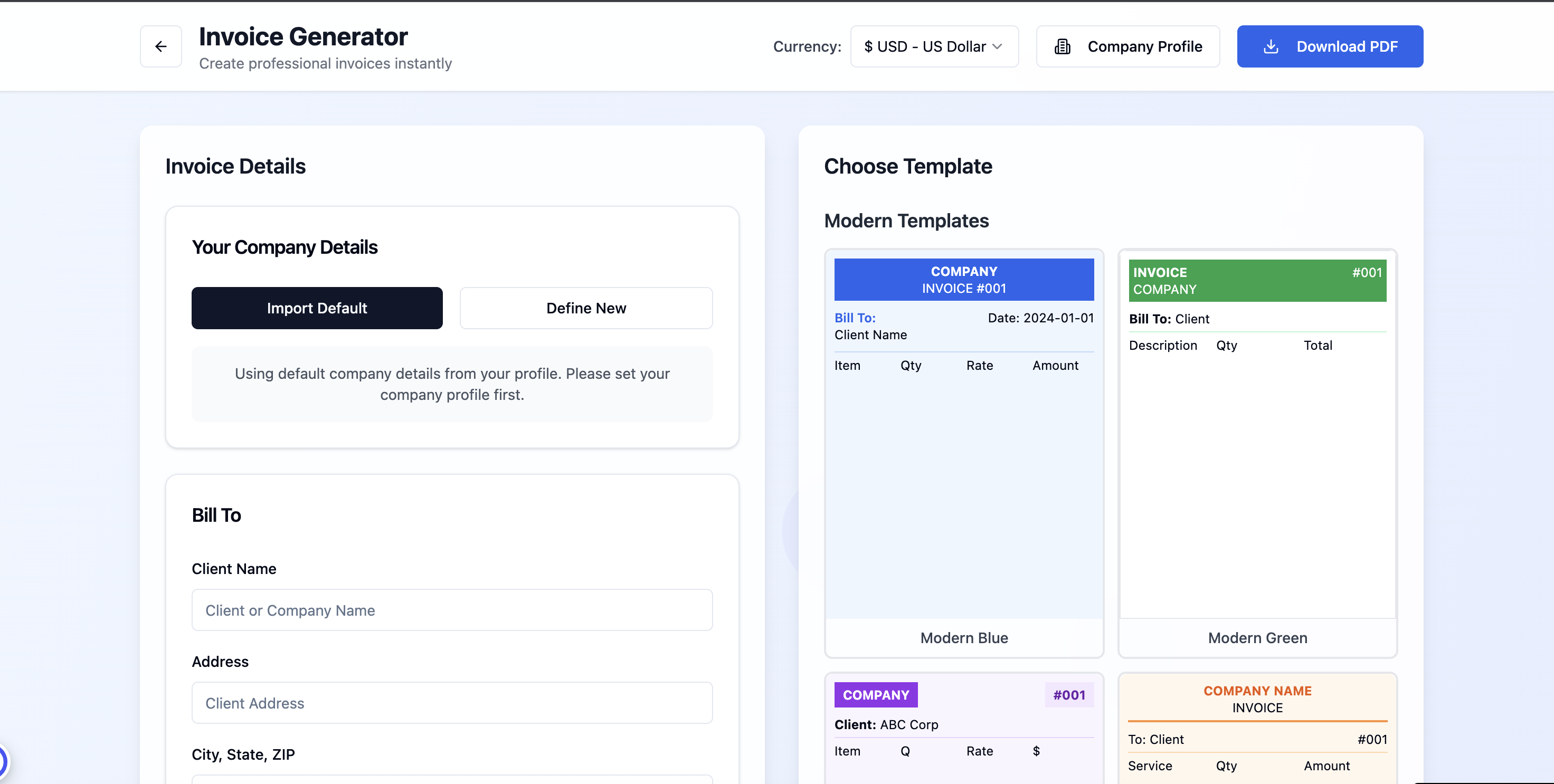Image resolution: width=1554 pixels, height=784 pixels.
Task: Click the Modern Templates subheading
Action: [x=906, y=221]
